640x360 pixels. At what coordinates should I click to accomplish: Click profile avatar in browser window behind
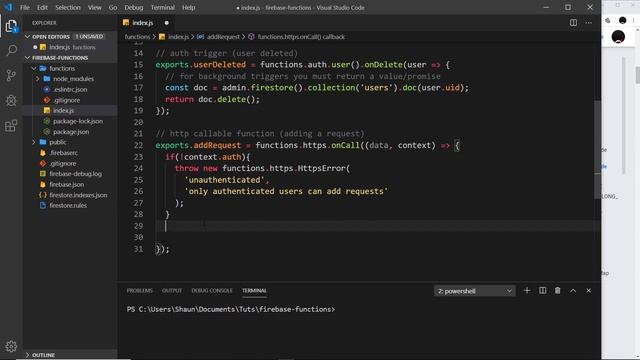[x=618, y=37]
